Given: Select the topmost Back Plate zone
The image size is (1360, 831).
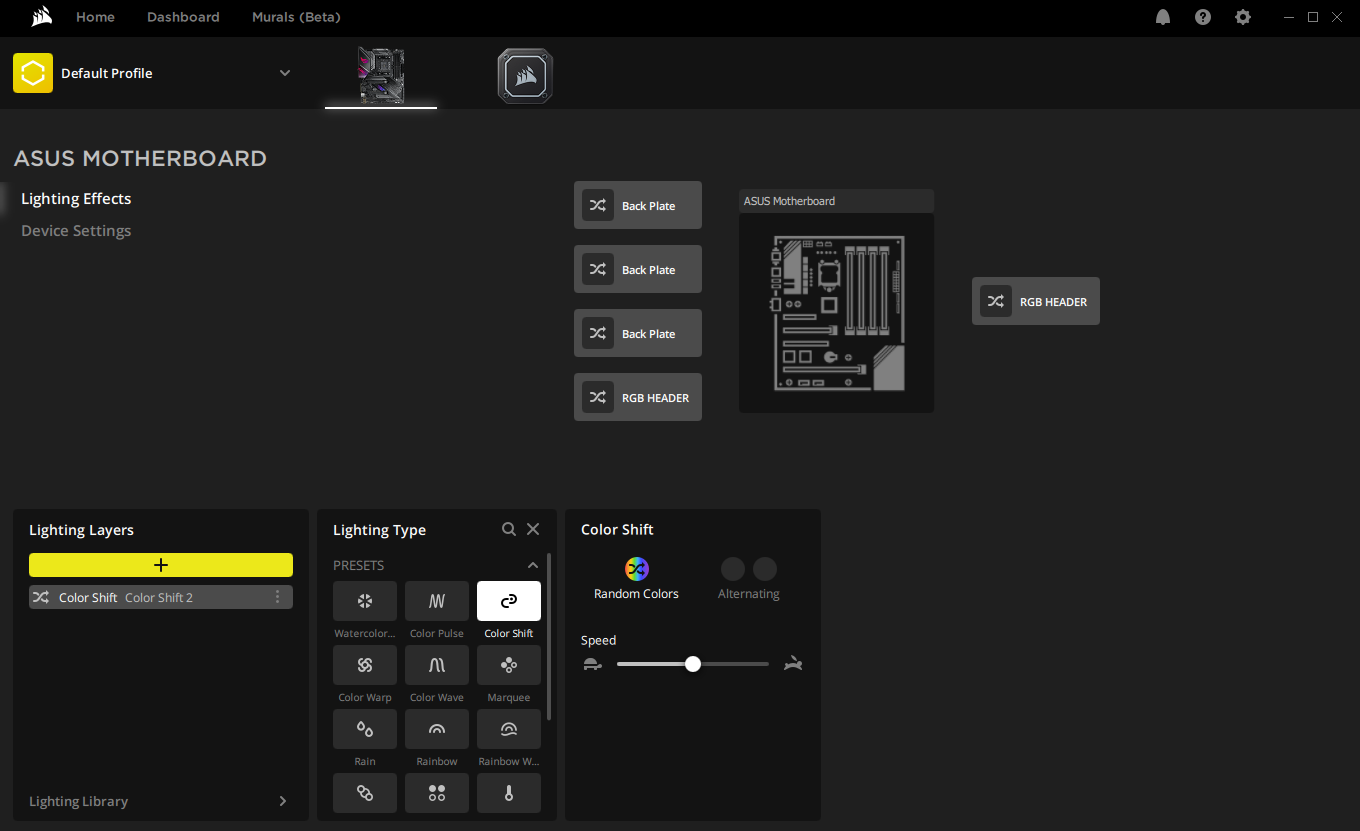Looking at the screenshot, I should pyautogui.click(x=638, y=205).
